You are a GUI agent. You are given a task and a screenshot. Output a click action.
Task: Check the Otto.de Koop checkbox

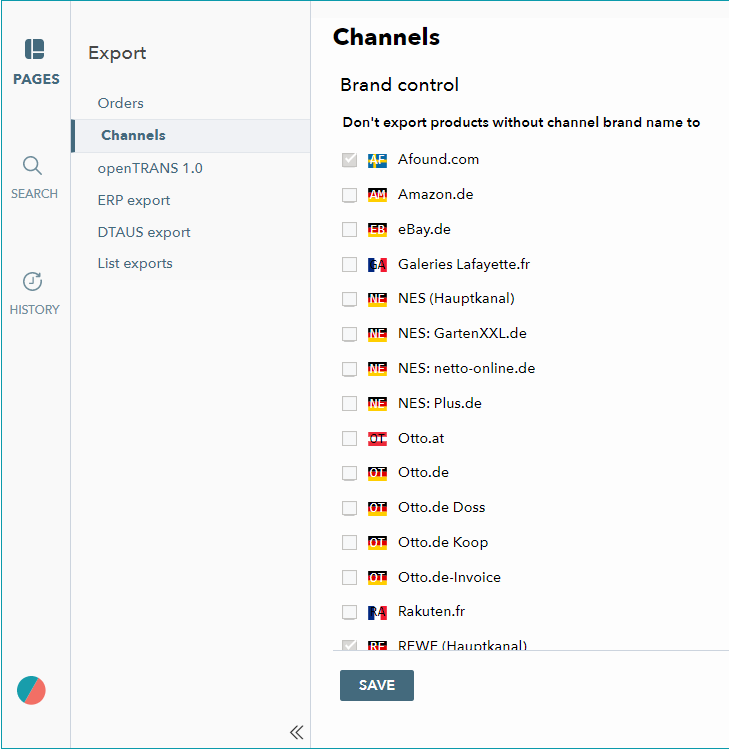[x=349, y=542]
